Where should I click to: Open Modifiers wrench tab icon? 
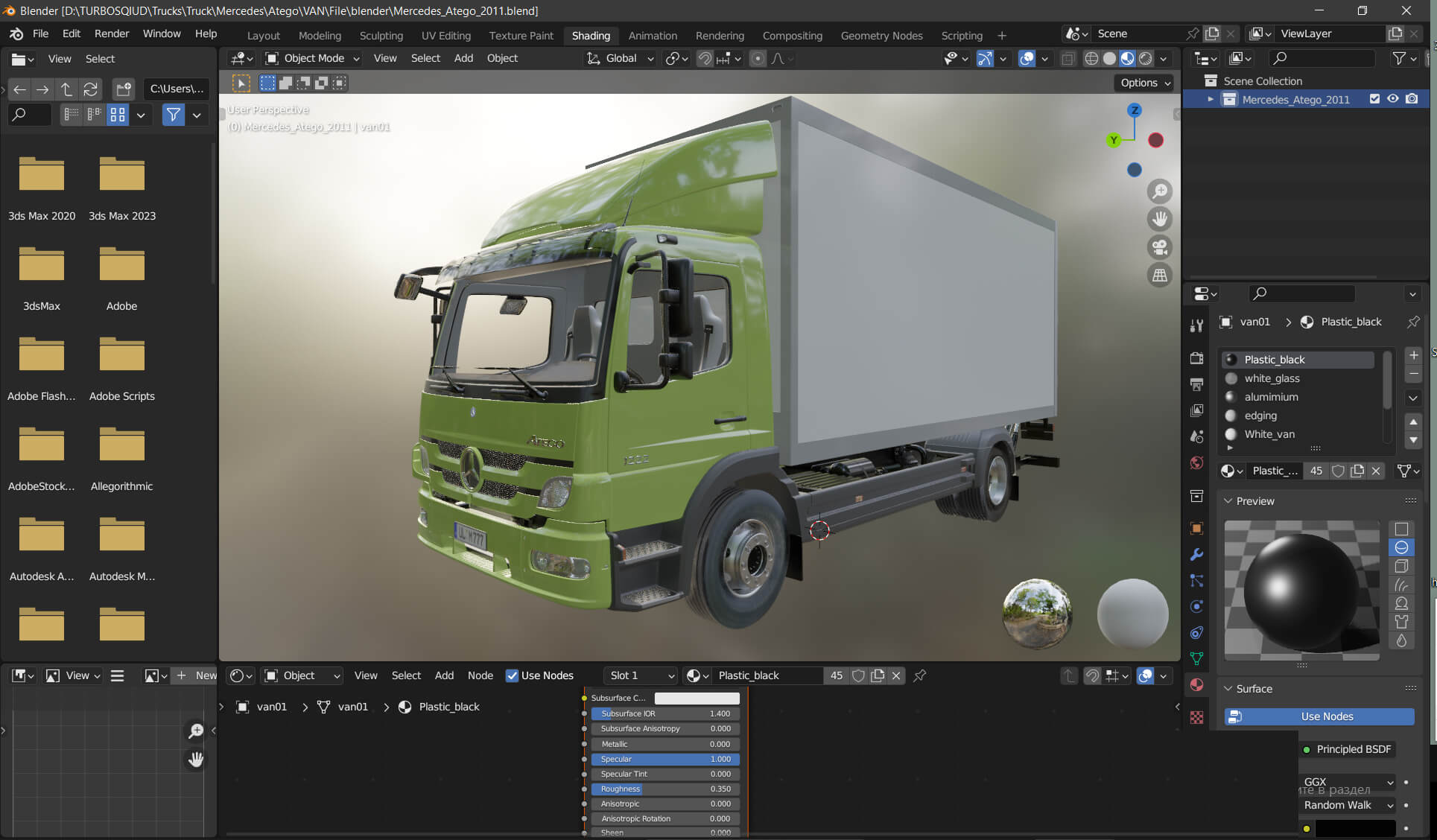[1196, 554]
